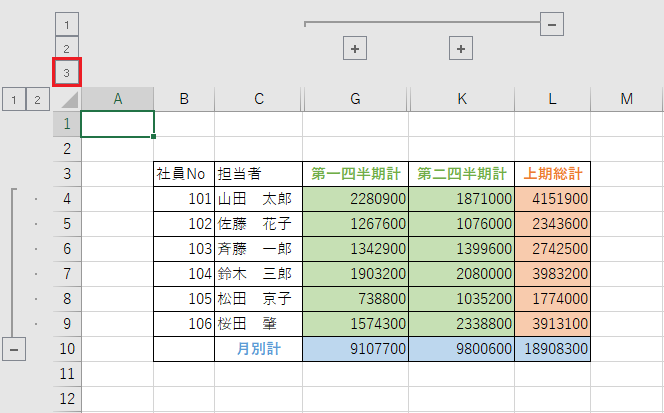Select row 7 header
The height and width of the screenshot is (413, 664).
pyautogui.click(x=67, y=274)
